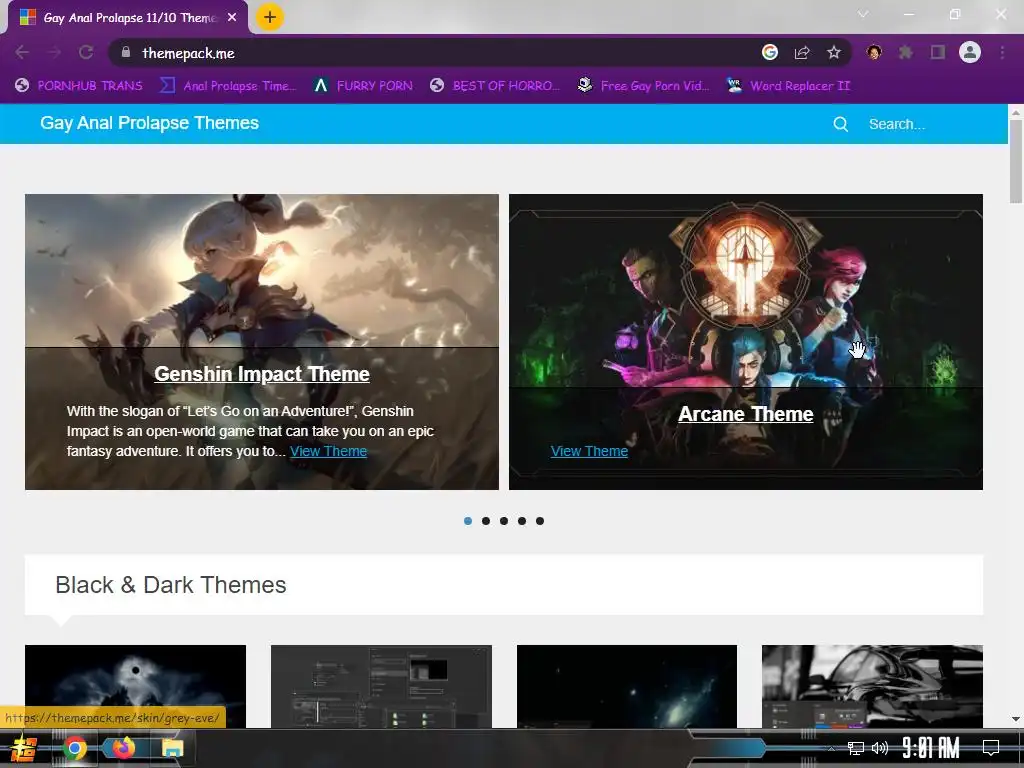Click the search magnifier icon on site

coord(840,124)
